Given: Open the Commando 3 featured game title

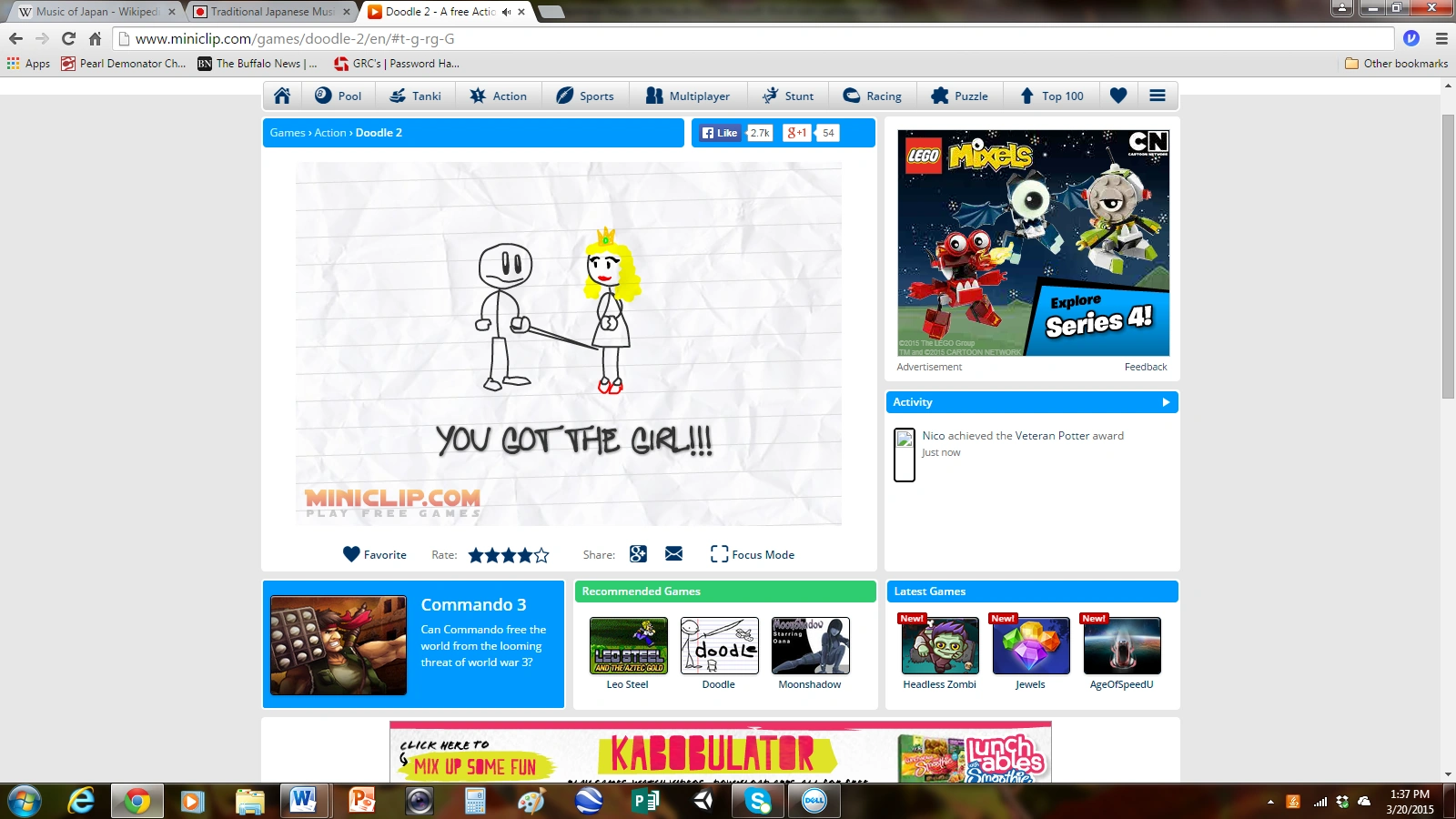Looking at the screenshot, I should [x=473, y=605].
